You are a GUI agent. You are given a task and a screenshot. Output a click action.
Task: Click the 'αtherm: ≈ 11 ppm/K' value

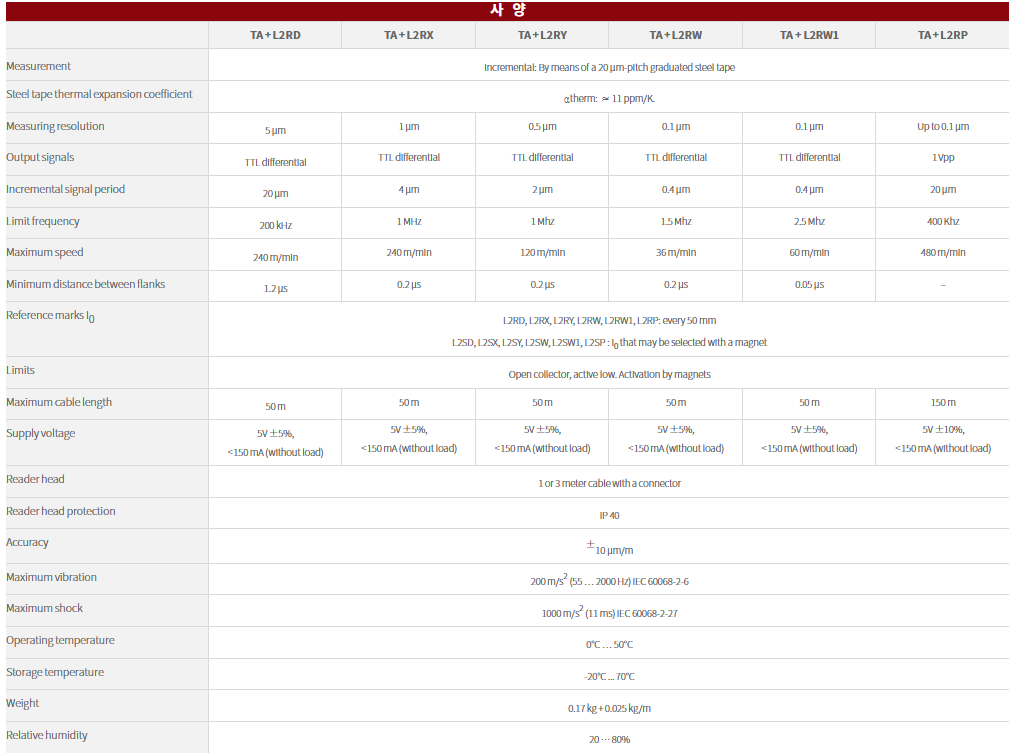pyautogui.click(x=609, y=98)
